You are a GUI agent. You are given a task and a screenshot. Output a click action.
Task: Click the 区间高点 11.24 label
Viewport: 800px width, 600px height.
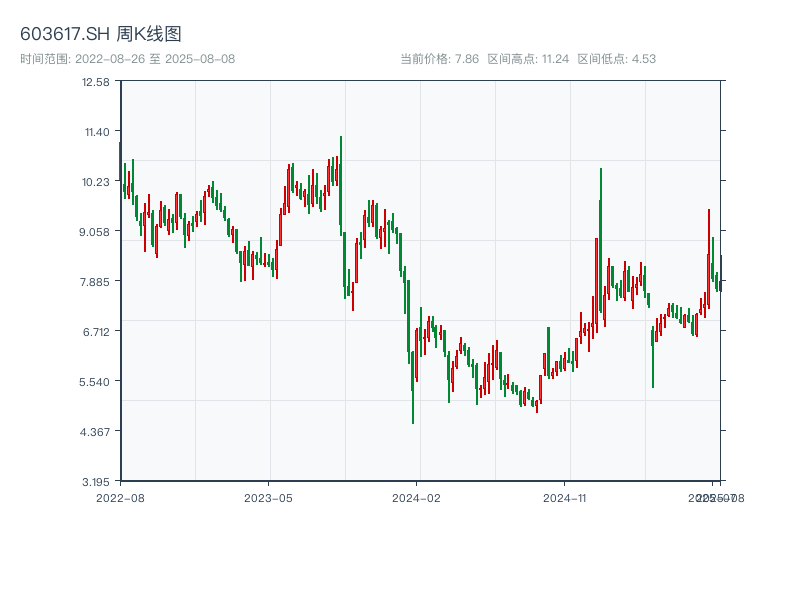(527, 59)
